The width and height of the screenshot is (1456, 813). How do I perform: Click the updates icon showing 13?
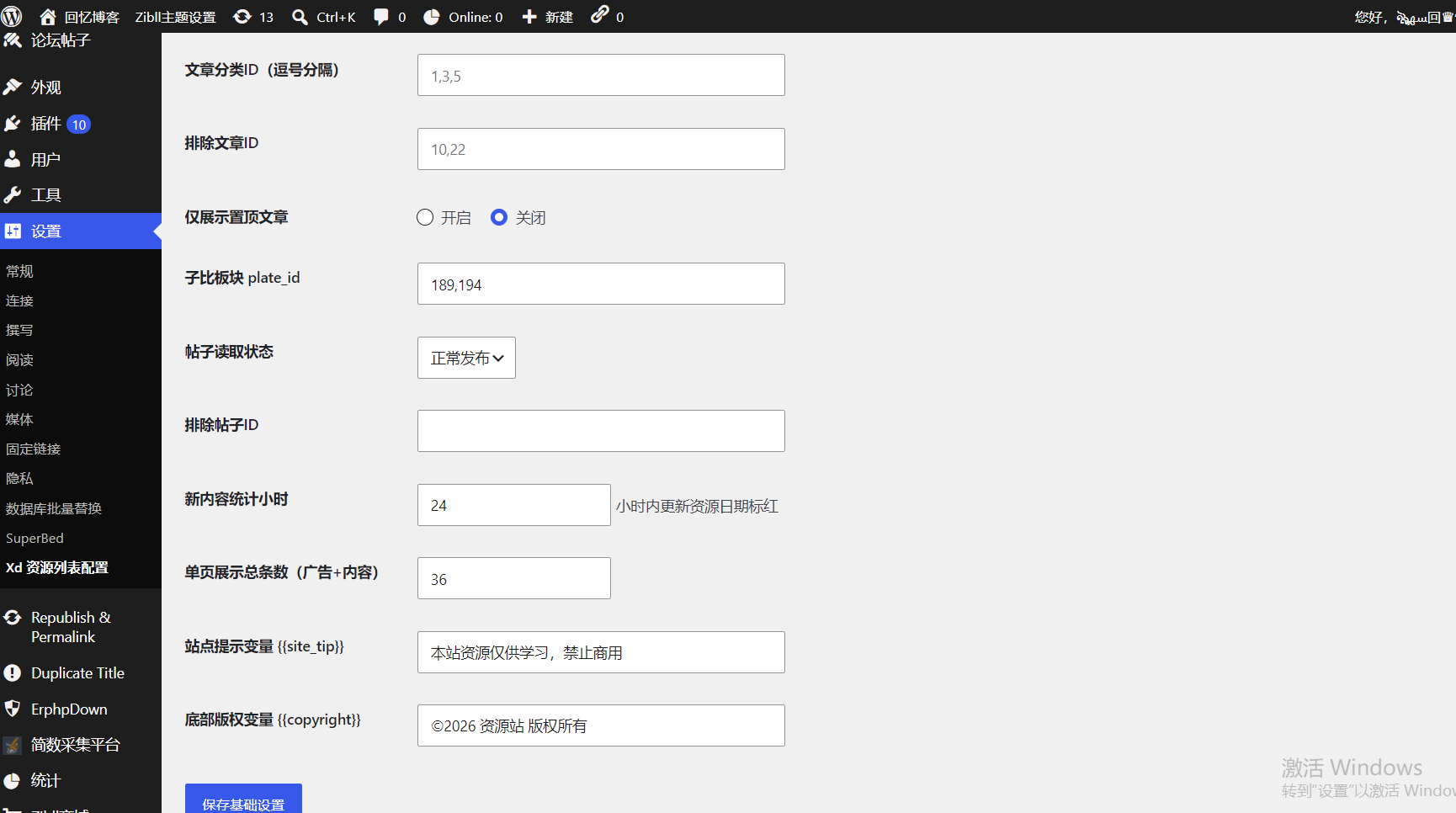point(242,17)
